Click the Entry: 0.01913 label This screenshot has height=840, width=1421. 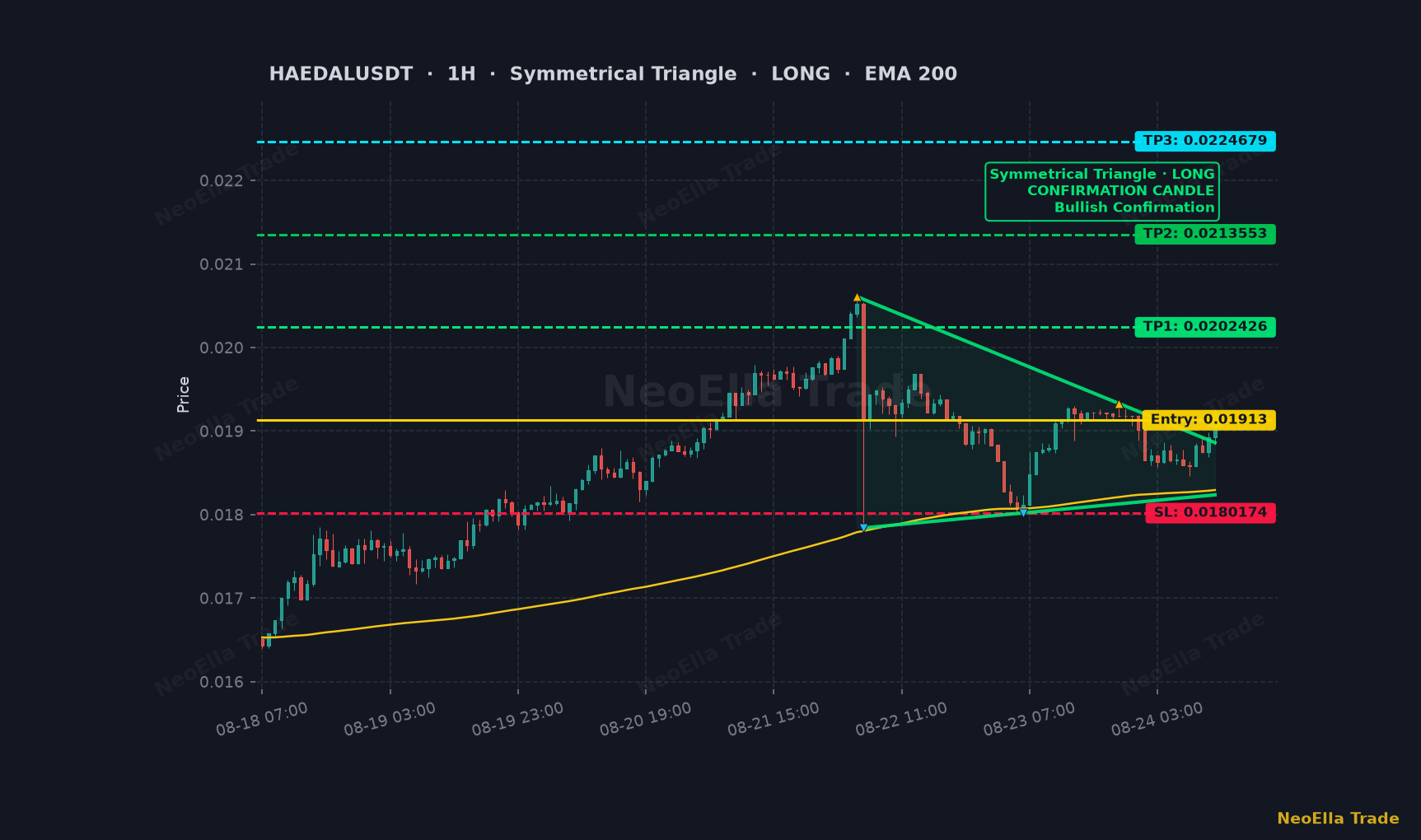tap(1208, 420)
